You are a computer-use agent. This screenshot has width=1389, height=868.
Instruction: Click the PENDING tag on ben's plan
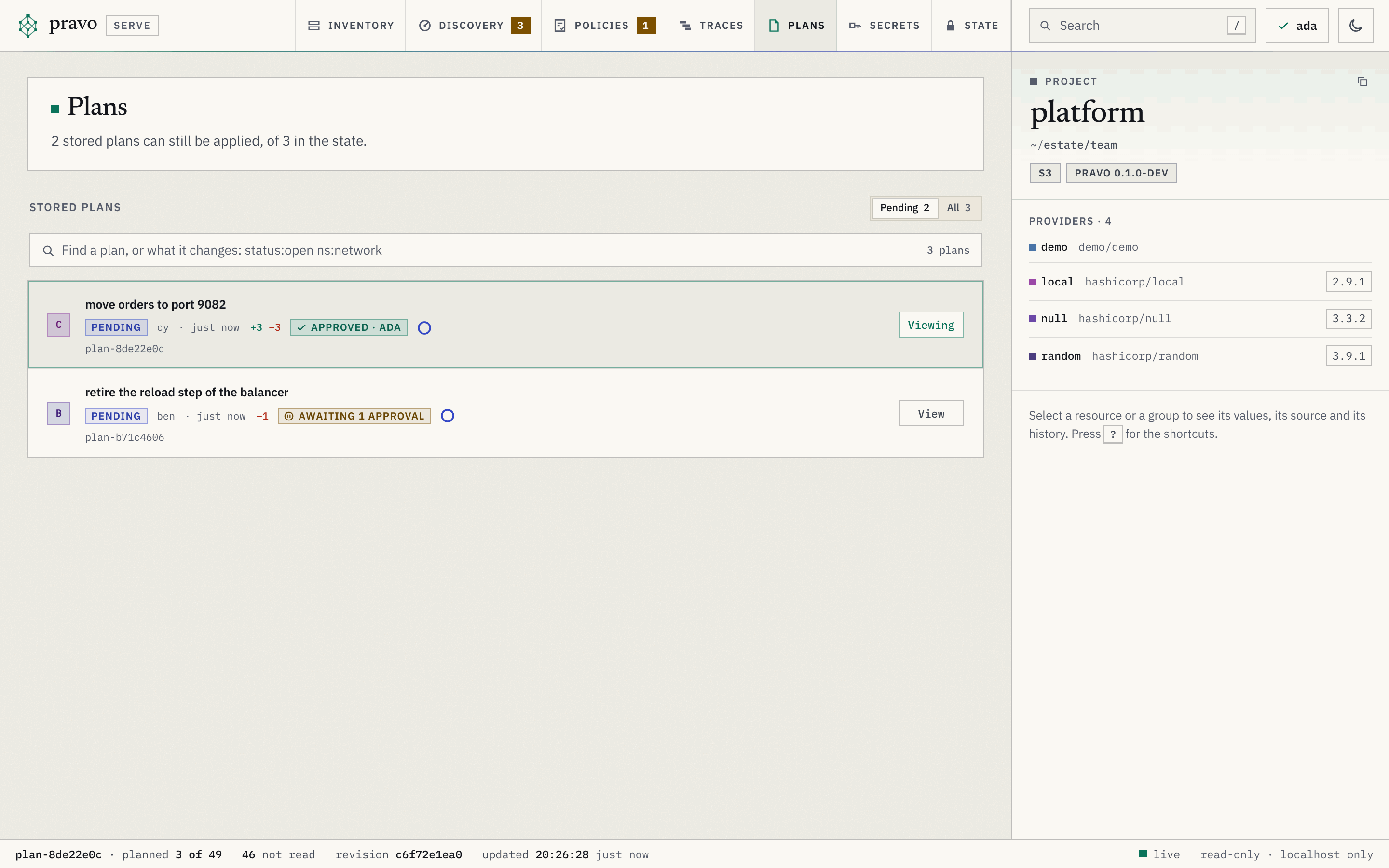point(116,416)
